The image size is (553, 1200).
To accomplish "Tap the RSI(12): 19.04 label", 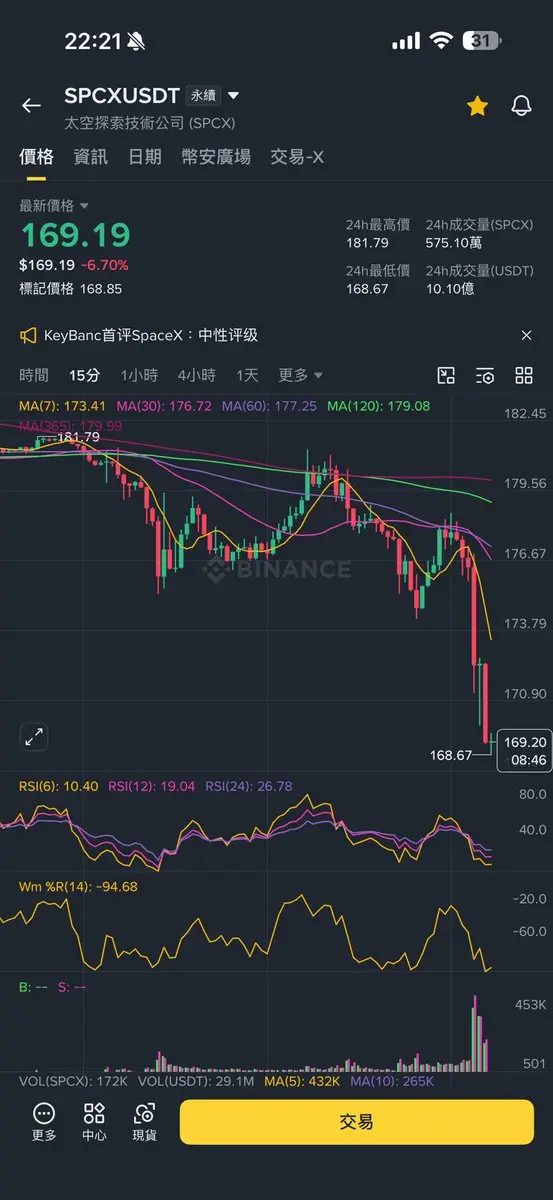I will coord(152,787).
